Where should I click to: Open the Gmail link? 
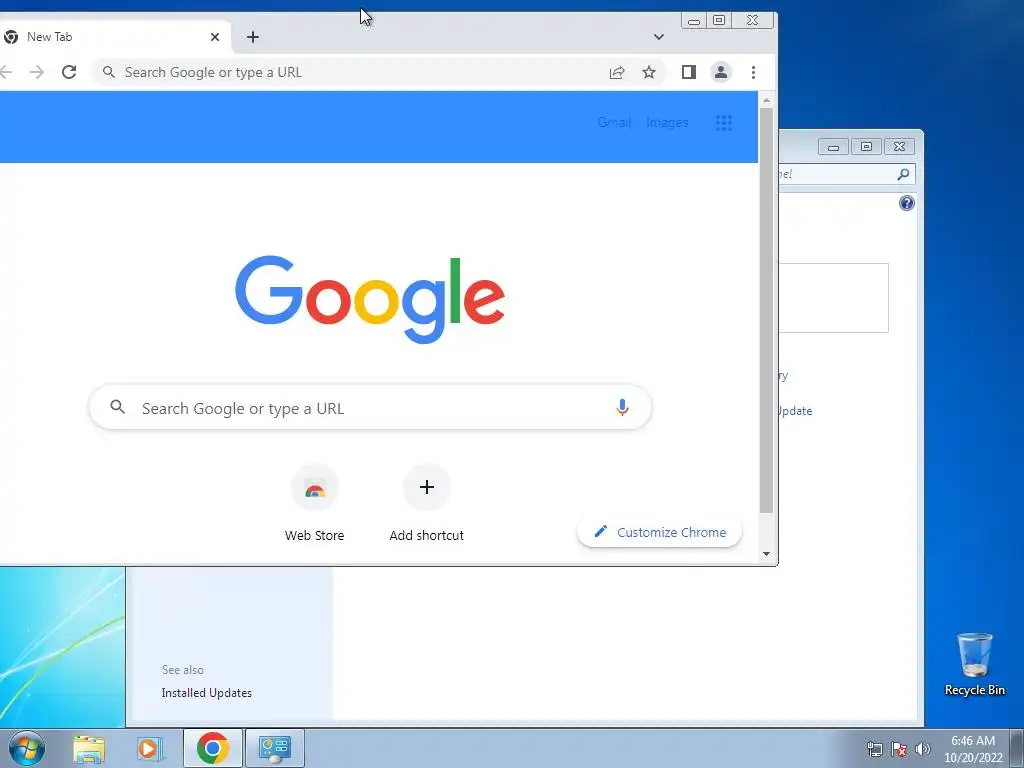[614, 122]
